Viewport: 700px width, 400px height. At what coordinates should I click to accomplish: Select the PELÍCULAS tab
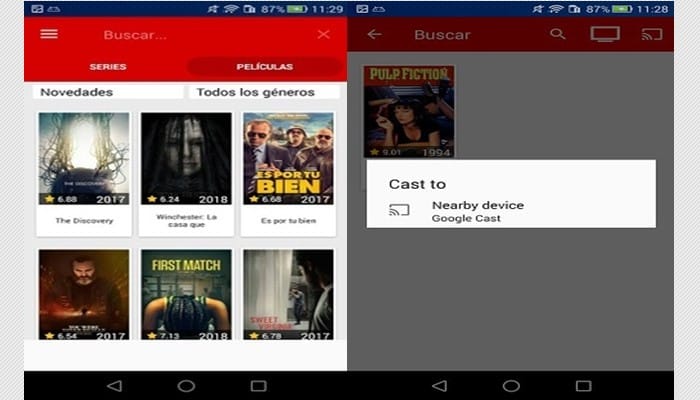click(265, 67)
